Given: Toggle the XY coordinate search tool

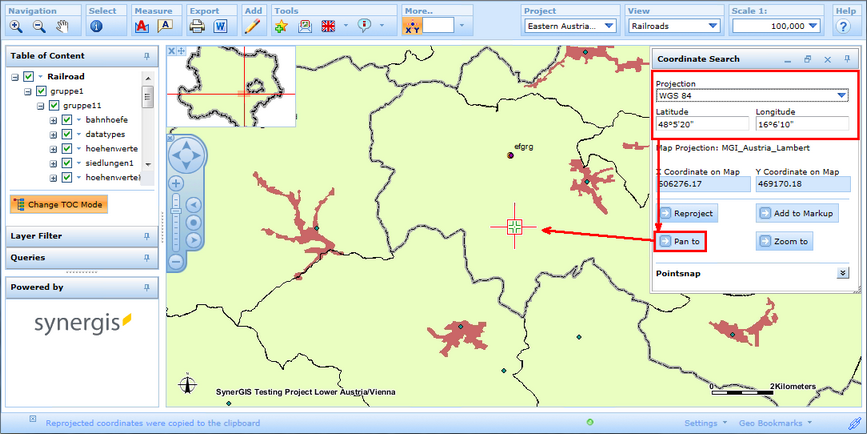Looking at the screenshot, I should click(412, 26).
